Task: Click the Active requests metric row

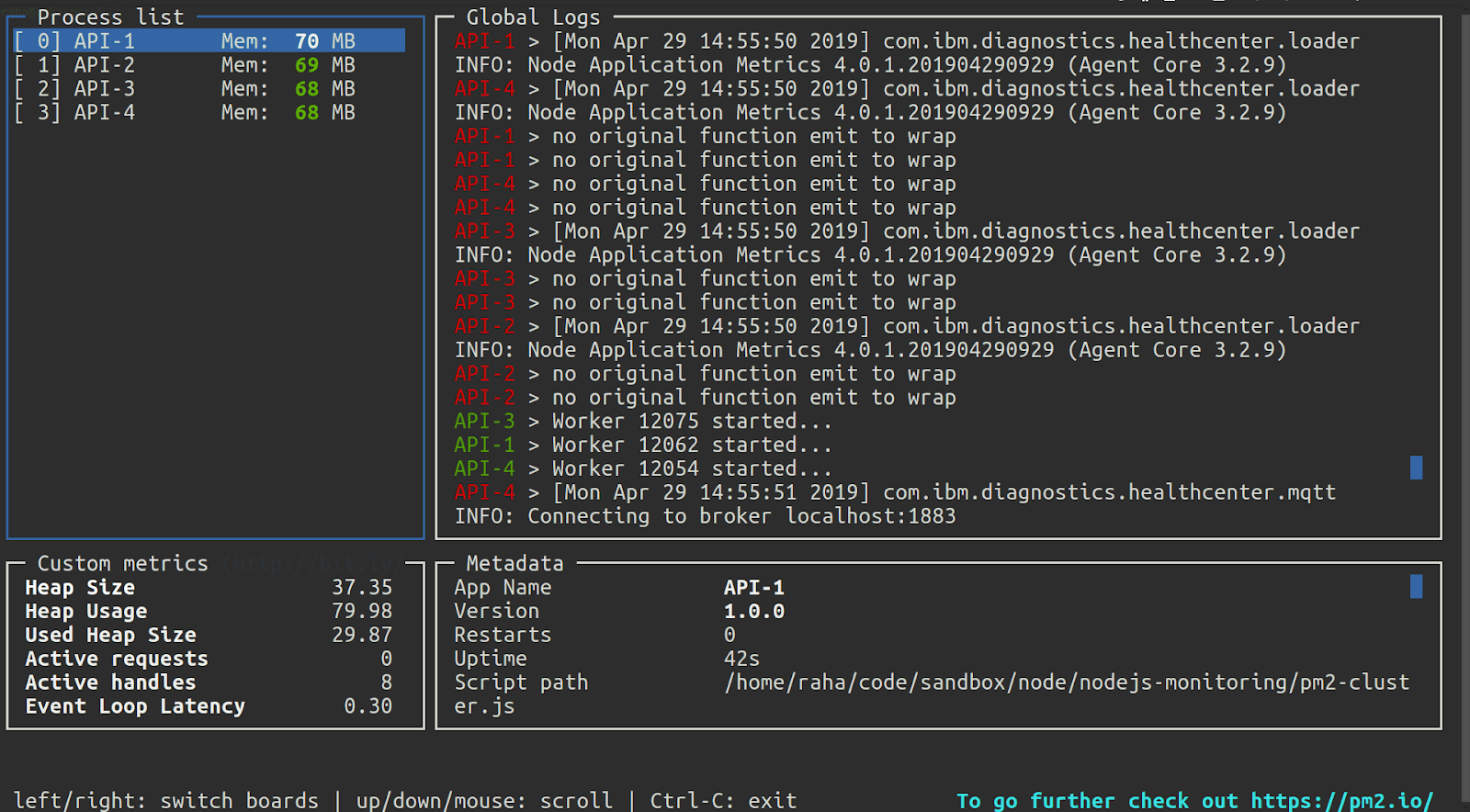Action: 209,660
